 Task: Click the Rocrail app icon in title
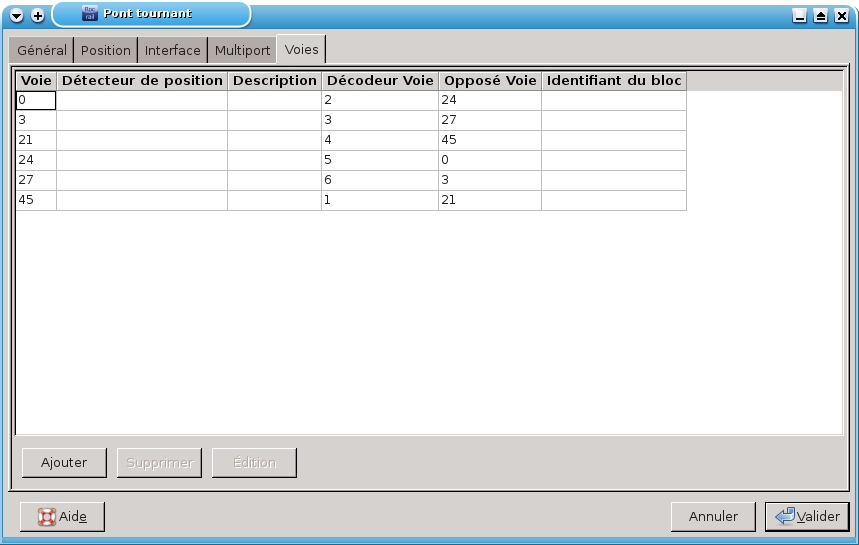tap(89, 14)
